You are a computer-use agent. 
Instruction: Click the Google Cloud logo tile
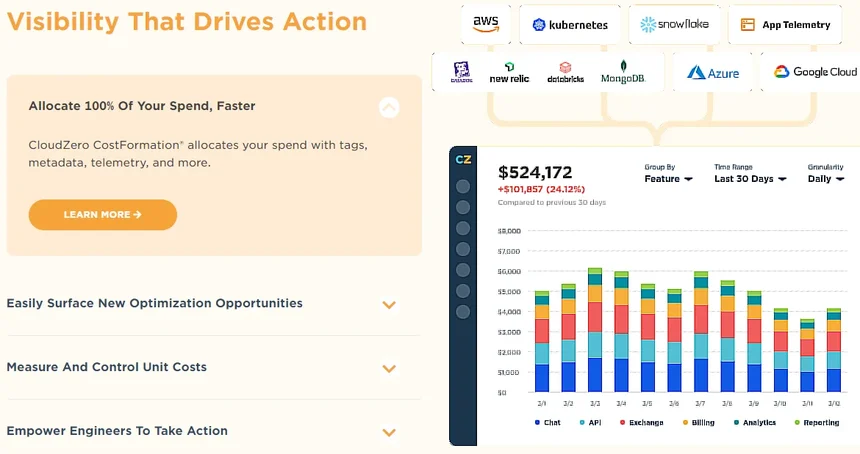click(812, 72)
